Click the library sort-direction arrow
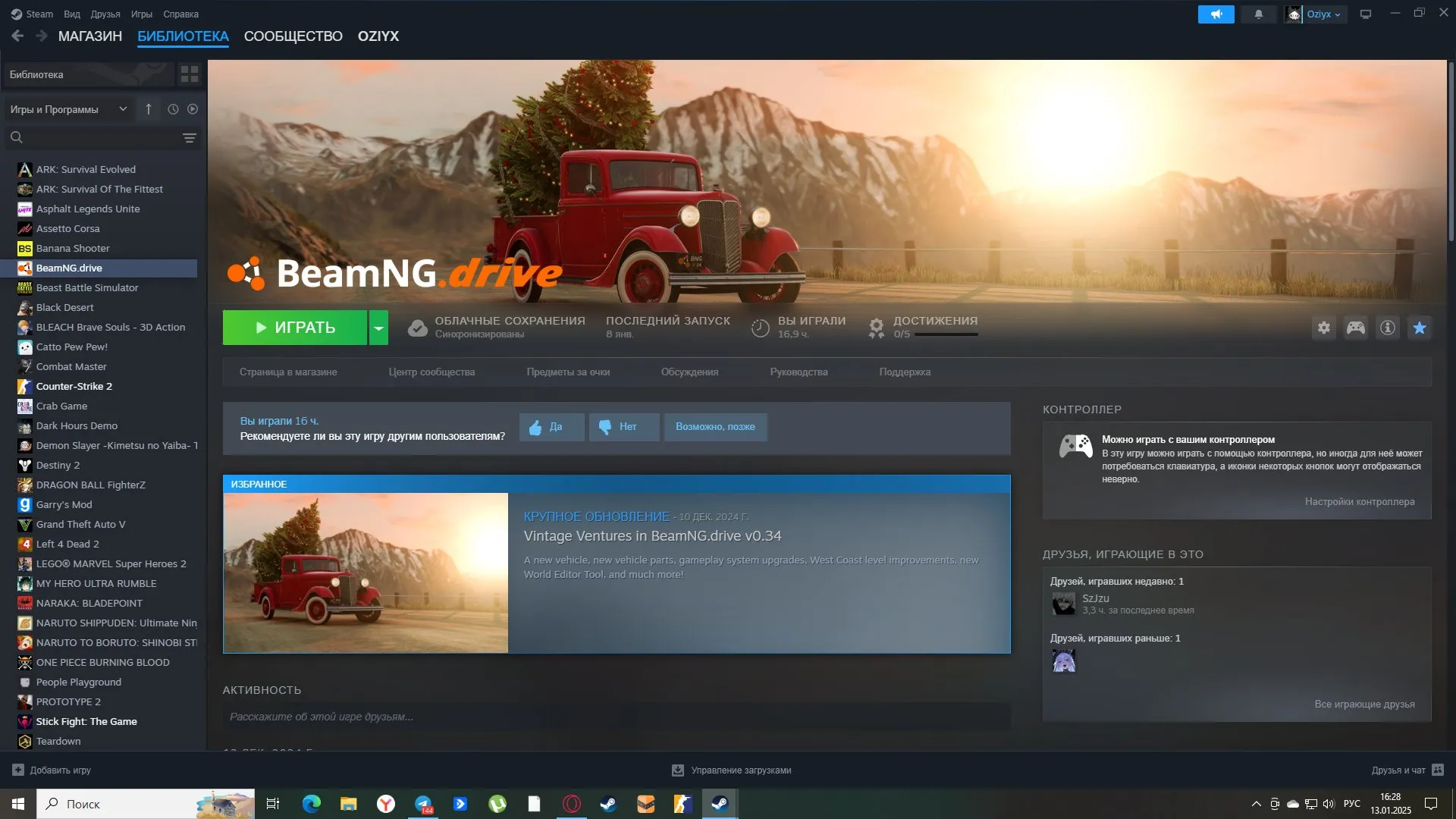The image size is (1456, 819). click(149, 109)
